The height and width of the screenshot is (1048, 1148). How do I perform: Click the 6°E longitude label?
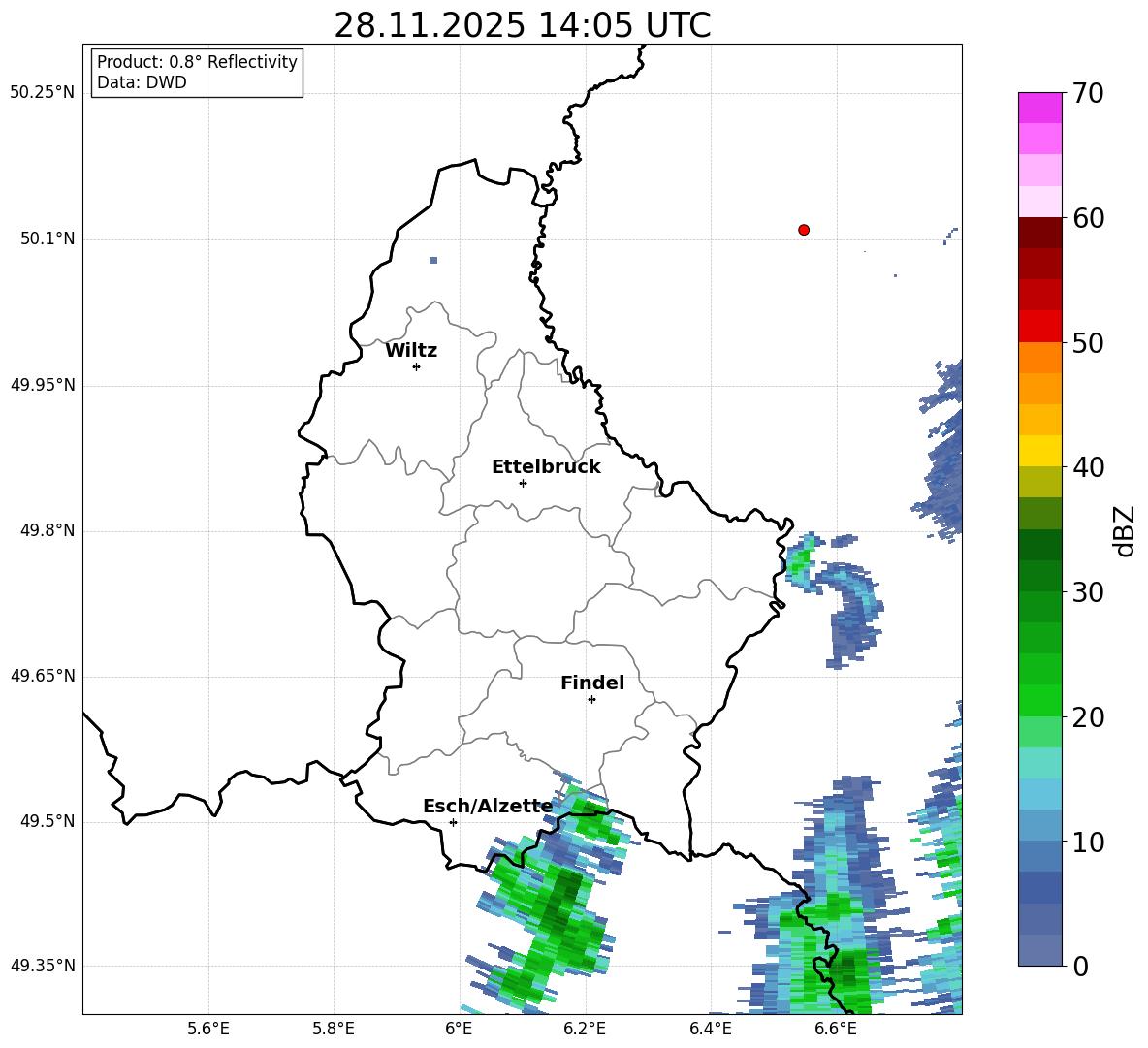(459, 1030)
